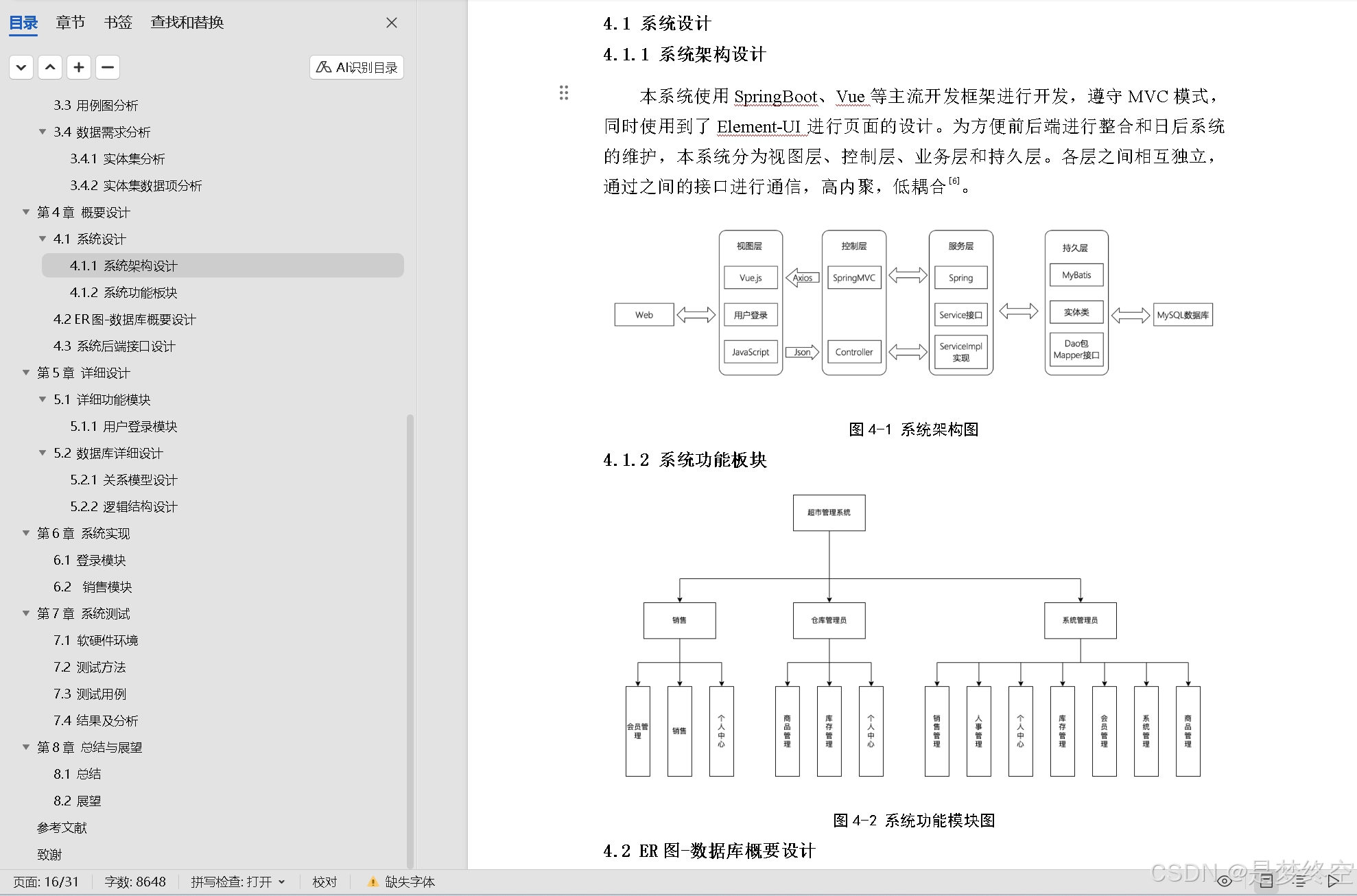Click the paragraph drag handle dots icon

click(x=564, y=93)
